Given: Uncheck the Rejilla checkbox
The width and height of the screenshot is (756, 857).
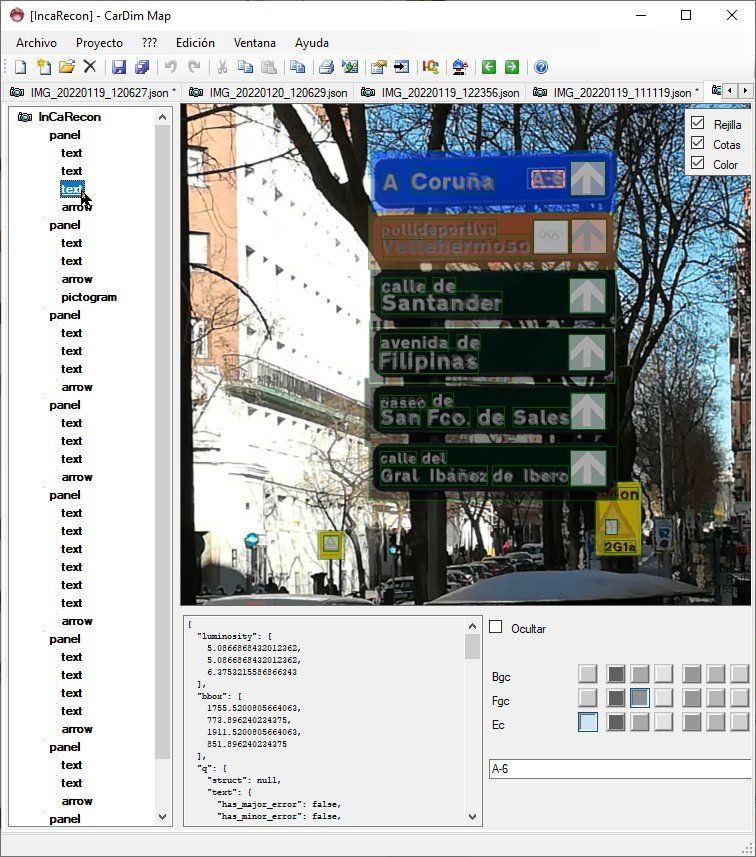Looking at the screenshot, I should (698, 123).
